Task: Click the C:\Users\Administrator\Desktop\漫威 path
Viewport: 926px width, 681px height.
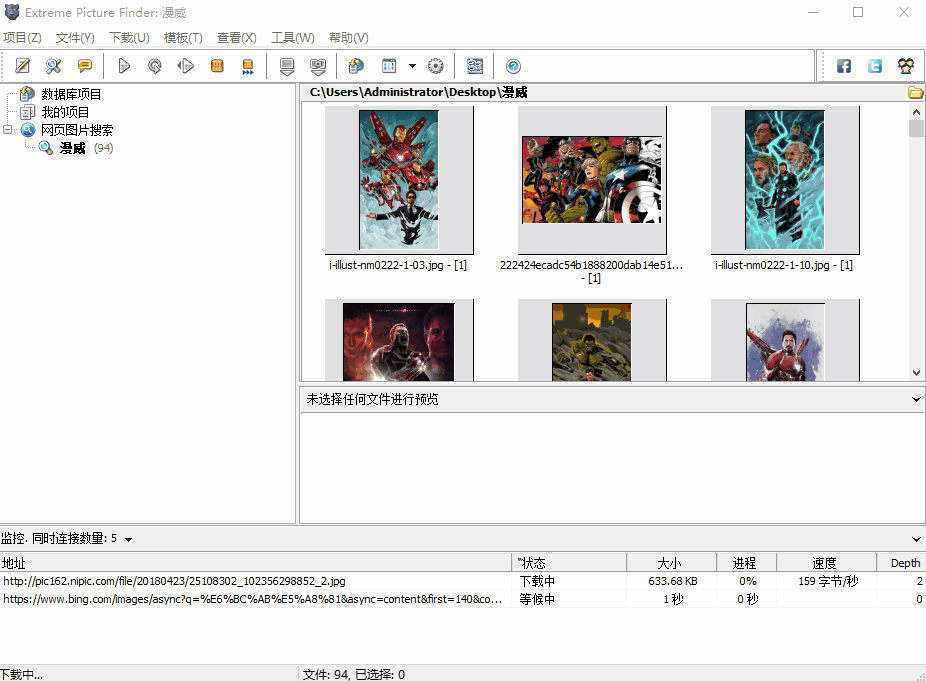Action: click(x=418, y=92)
